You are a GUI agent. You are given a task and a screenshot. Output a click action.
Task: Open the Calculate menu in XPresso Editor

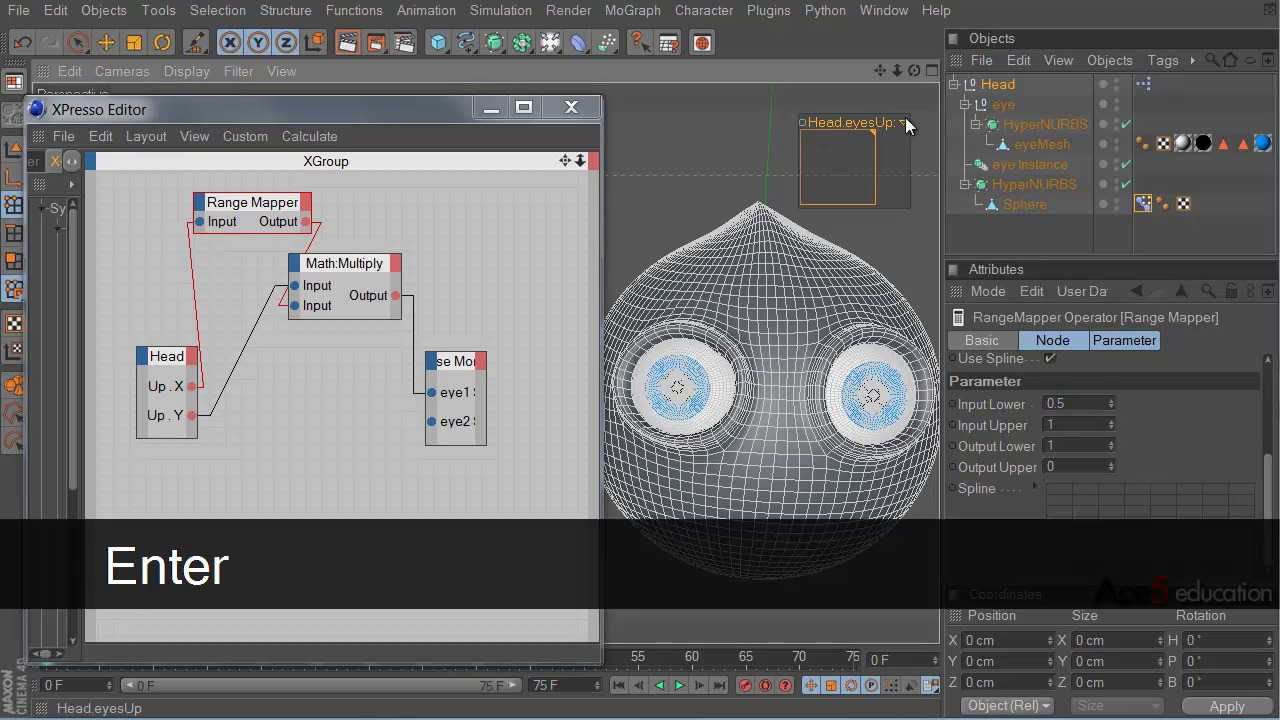(x=309, y=136)
